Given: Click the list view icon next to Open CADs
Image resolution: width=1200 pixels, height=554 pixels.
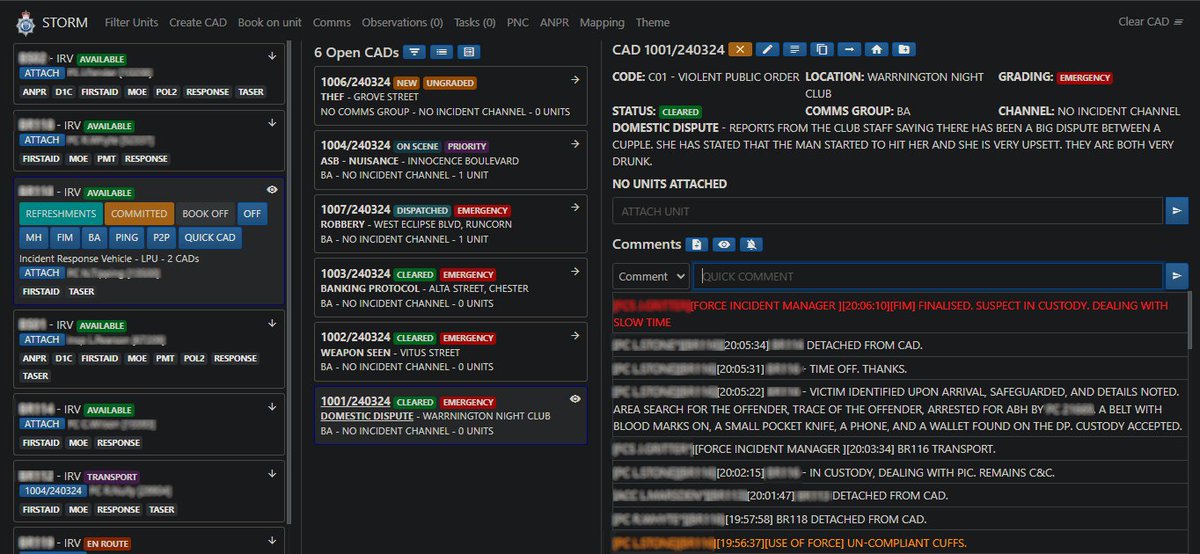Looking at the screenshot, I should [441, 52].
